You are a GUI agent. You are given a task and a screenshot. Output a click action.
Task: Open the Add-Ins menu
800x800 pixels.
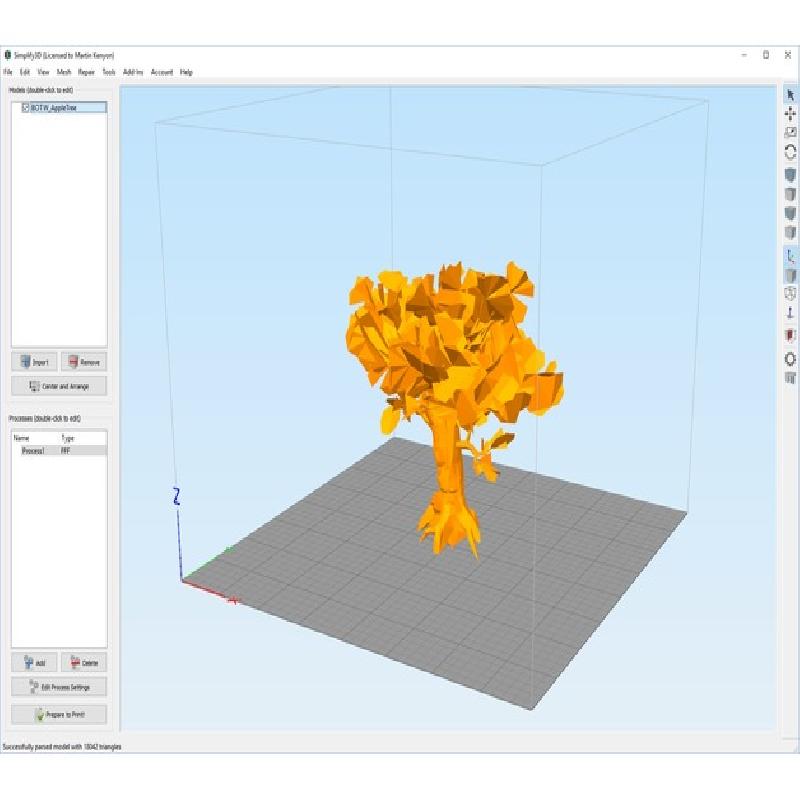133,72
